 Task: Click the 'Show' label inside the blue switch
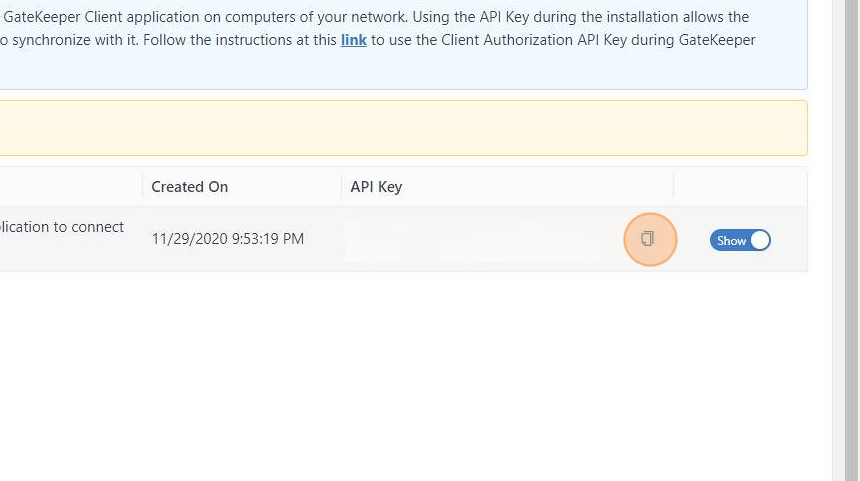tap(731, 240)
